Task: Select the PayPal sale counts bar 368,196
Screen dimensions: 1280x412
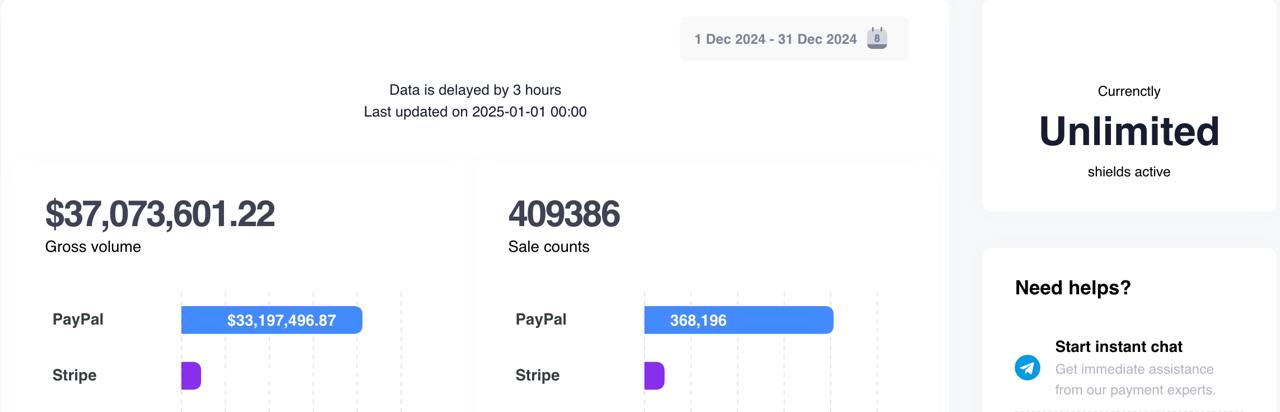Action: pos(739,320)
